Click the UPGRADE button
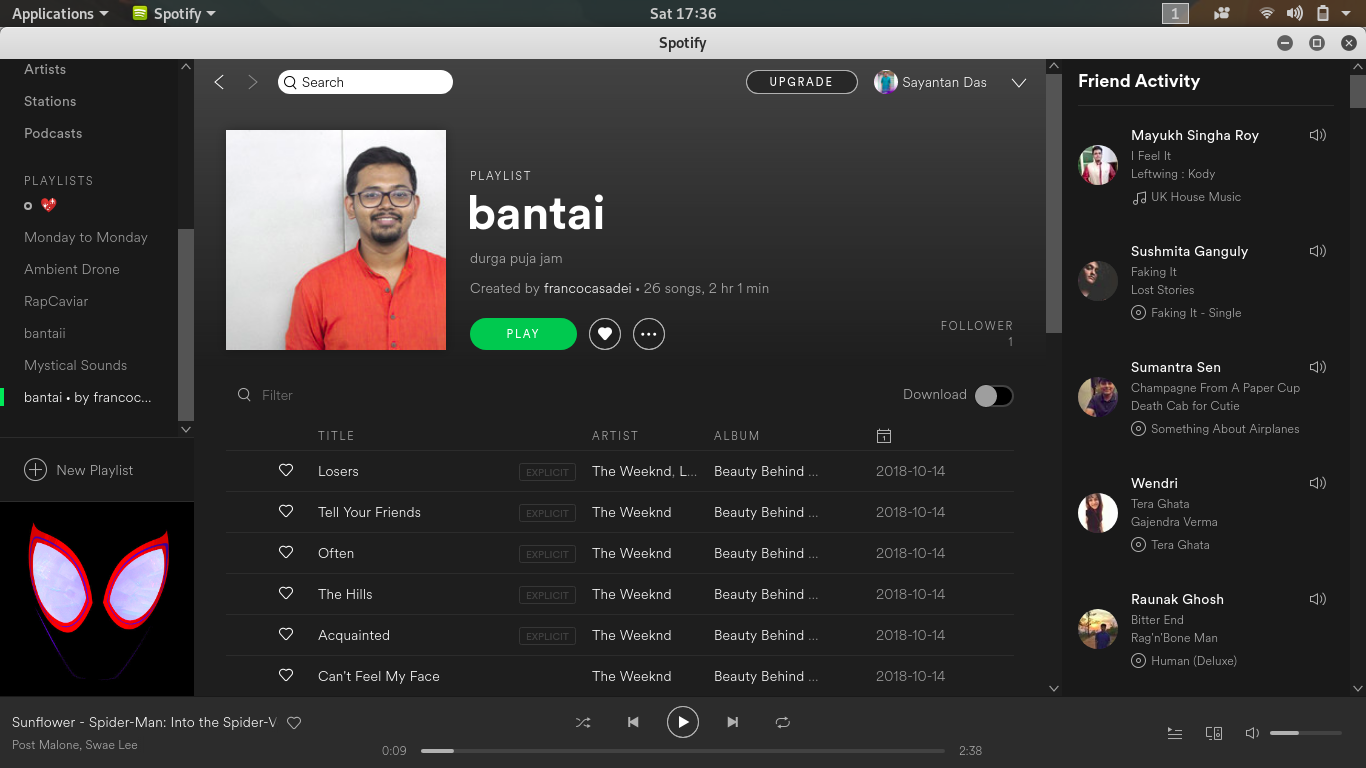Image resolution: width=1366 pixels, height=768 pixels. pyautogui.click(x=802, y=82)
